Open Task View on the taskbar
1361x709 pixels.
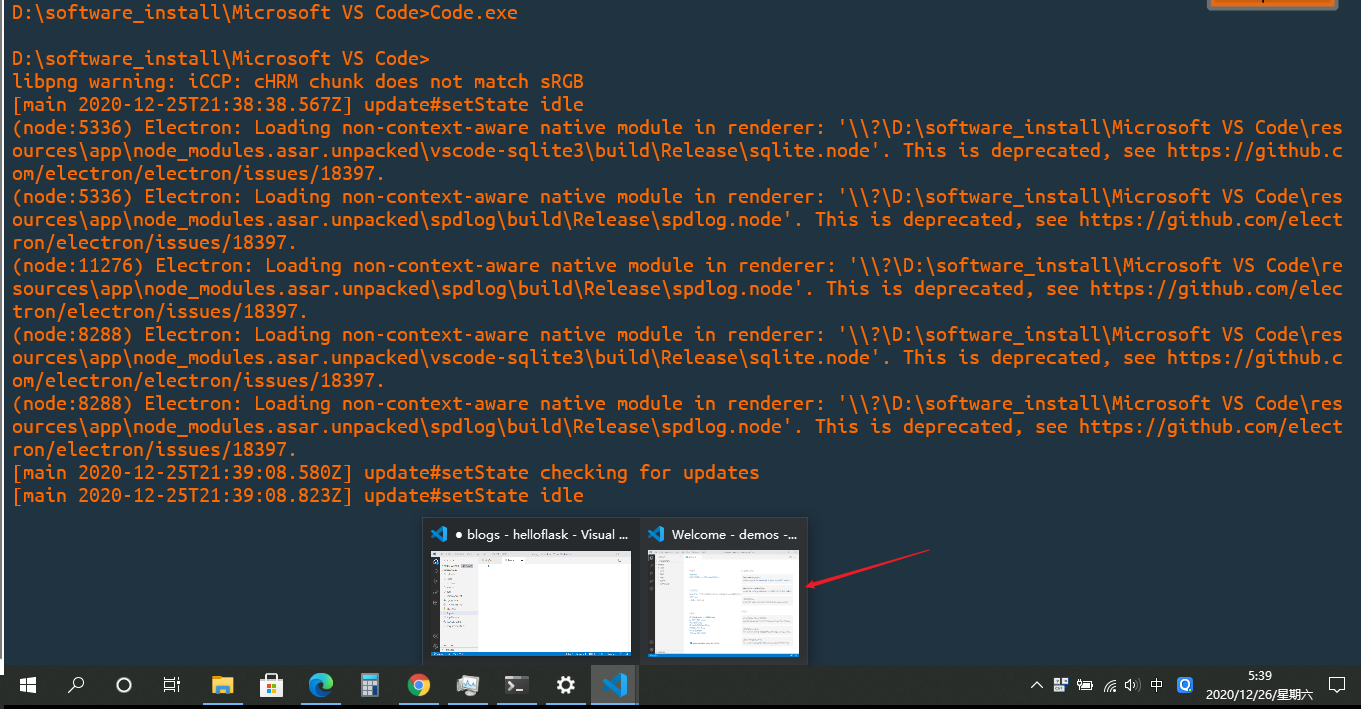[172, 685]
